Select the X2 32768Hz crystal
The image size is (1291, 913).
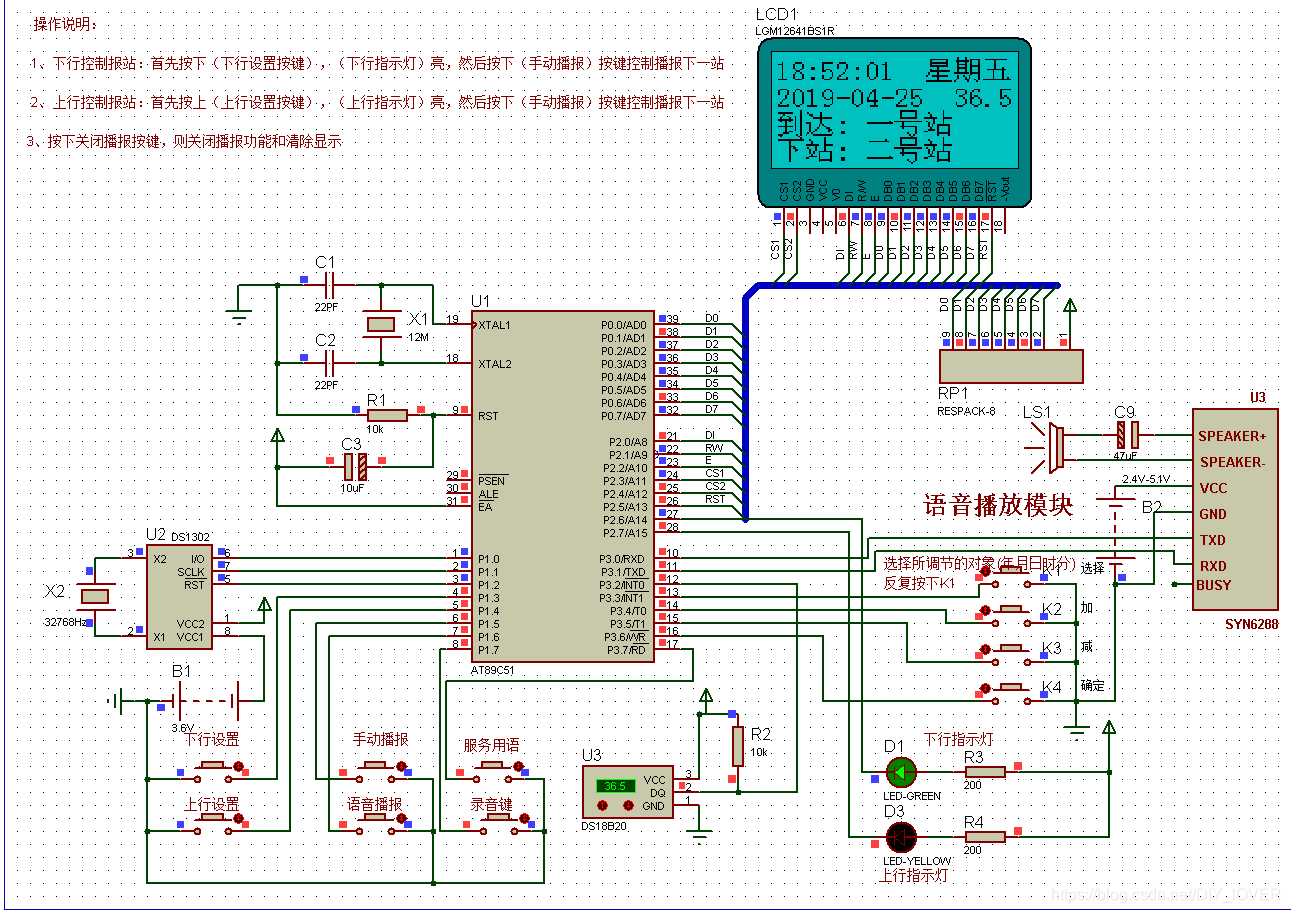(94, 596)
